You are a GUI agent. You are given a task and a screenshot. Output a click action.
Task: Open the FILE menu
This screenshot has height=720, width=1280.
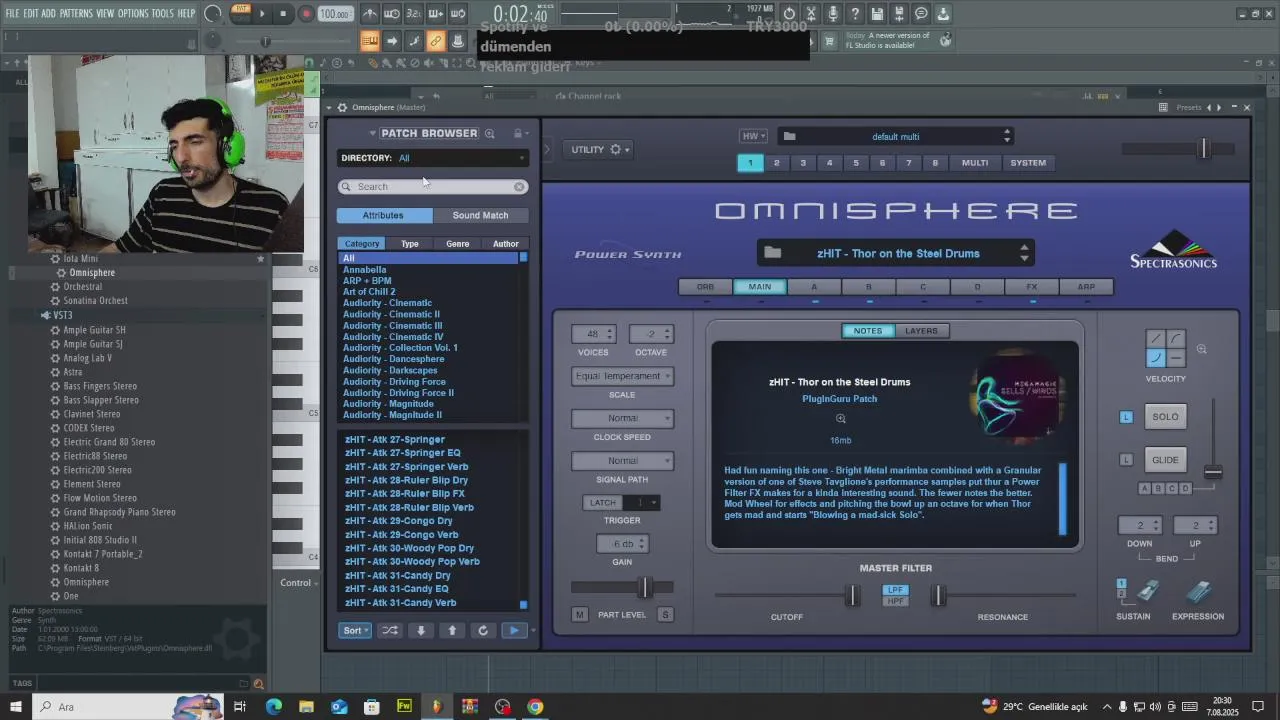coord(12,13)
